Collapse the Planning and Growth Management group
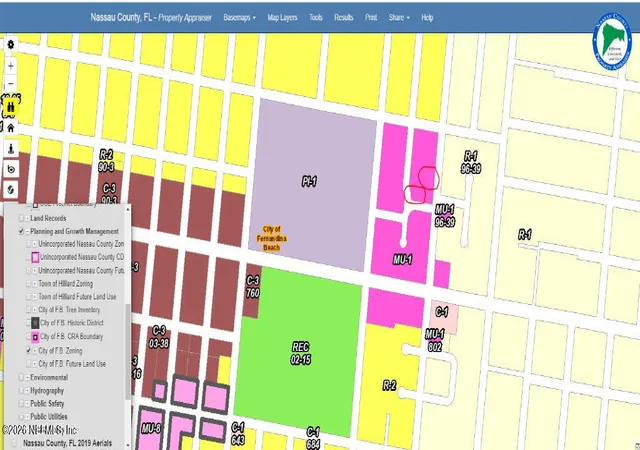640x450 pixels. coord(27,232)
